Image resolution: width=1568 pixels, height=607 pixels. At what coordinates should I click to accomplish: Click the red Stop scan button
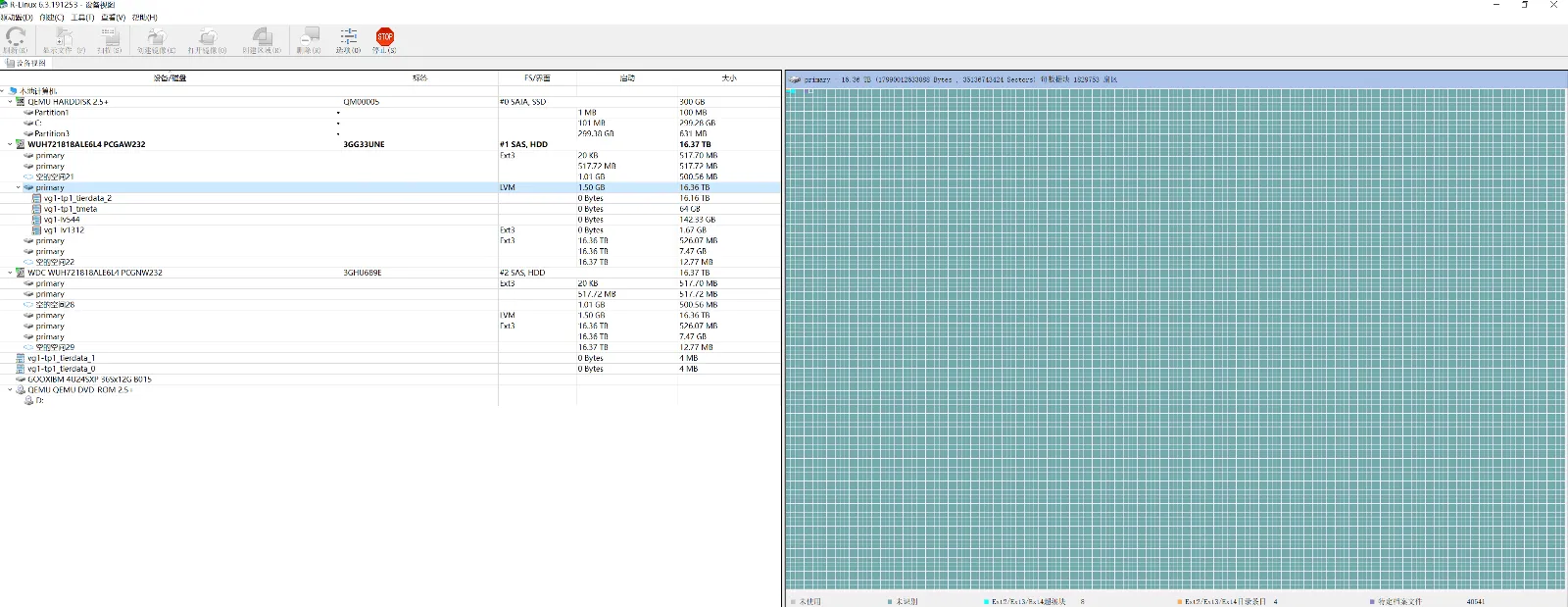(x=384, y=38)
